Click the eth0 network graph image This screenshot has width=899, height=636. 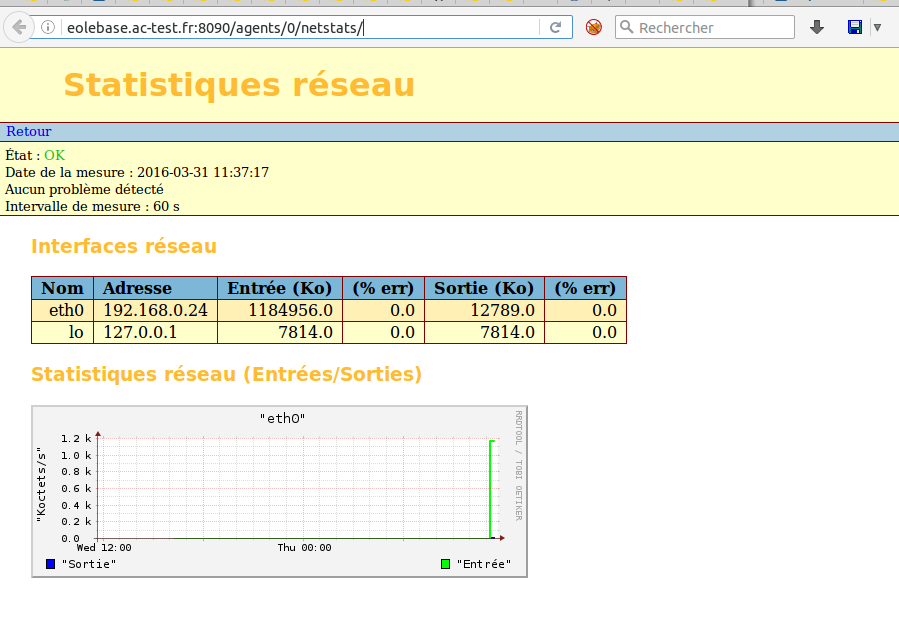coord(279,491)
